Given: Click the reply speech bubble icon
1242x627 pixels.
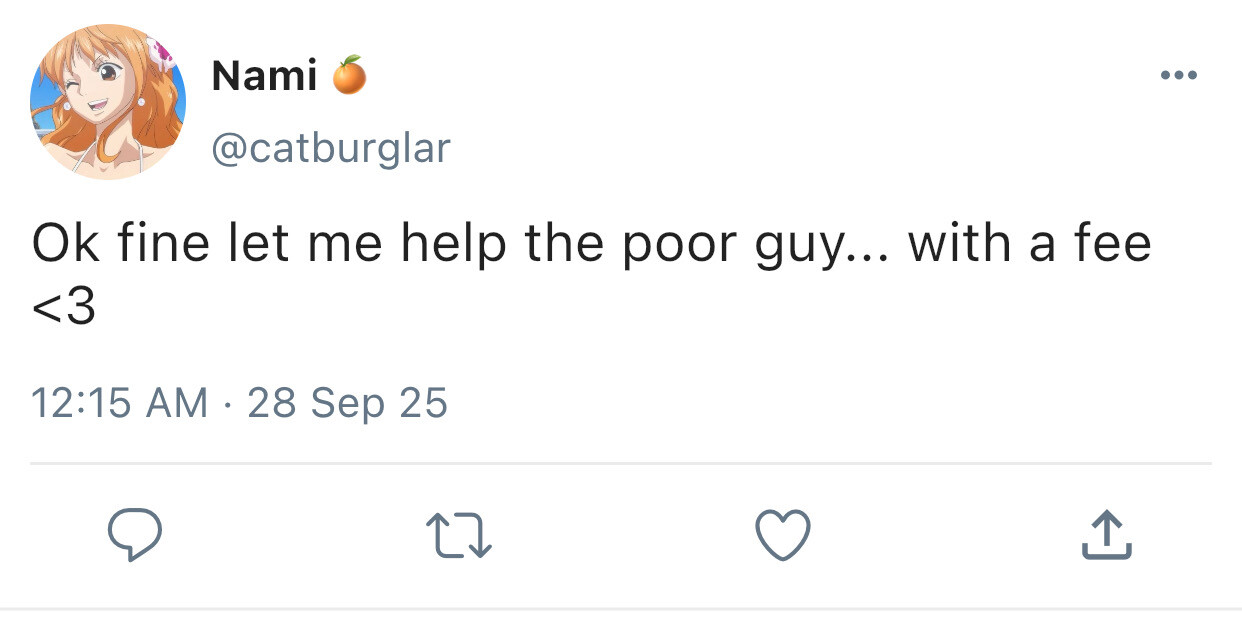Looking at the screenshot, I should click(x=134, y=535).
